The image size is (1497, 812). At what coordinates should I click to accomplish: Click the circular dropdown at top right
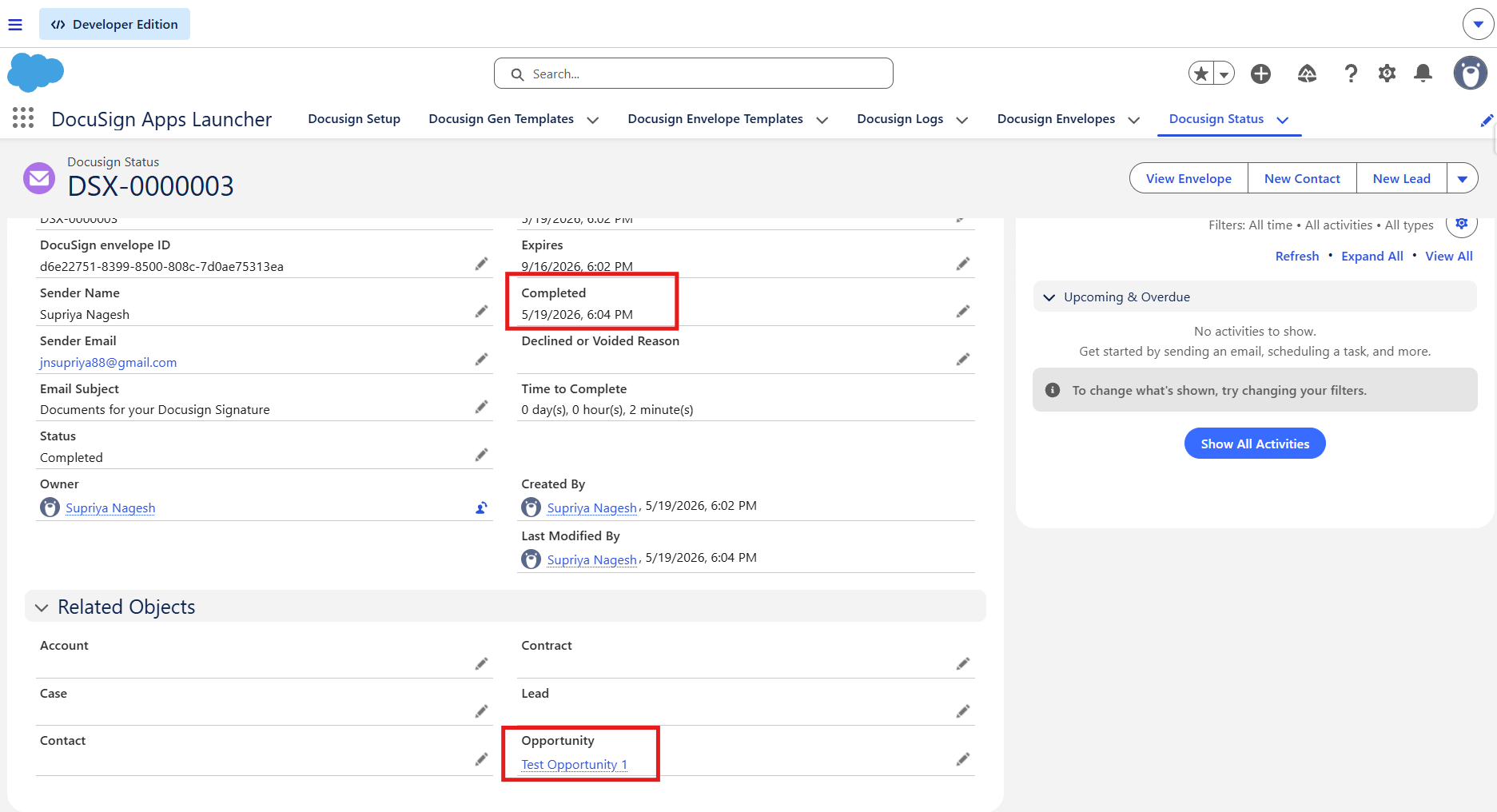click(1479, 25)
